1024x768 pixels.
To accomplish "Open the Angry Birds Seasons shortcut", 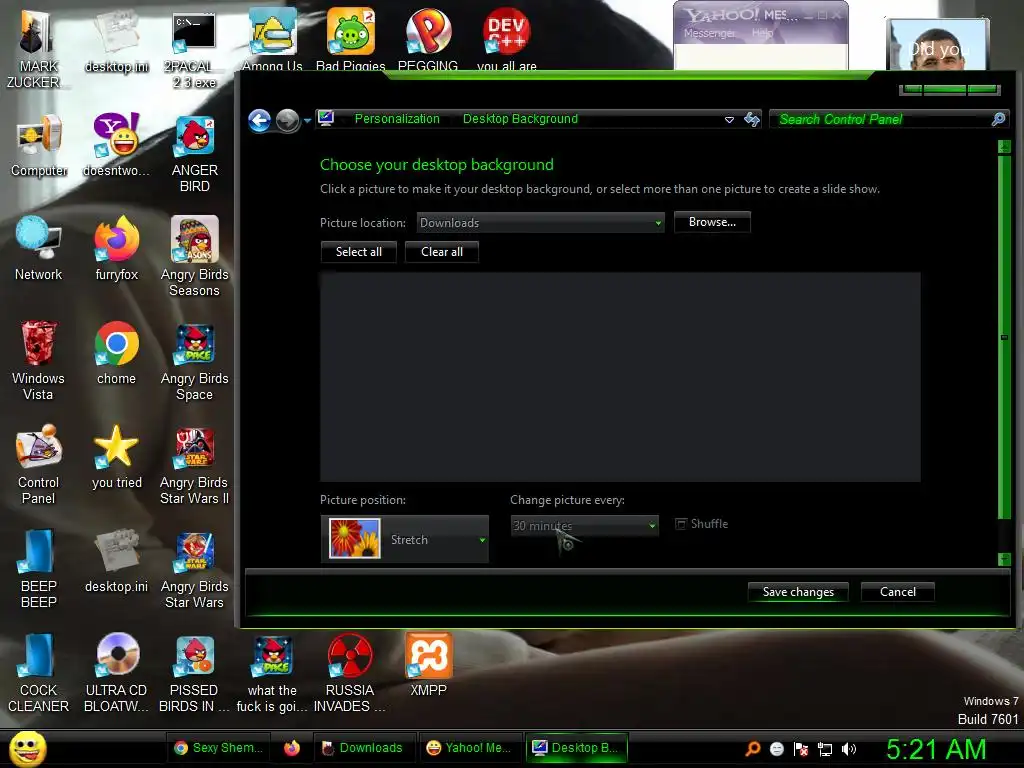I will [195, 257].
